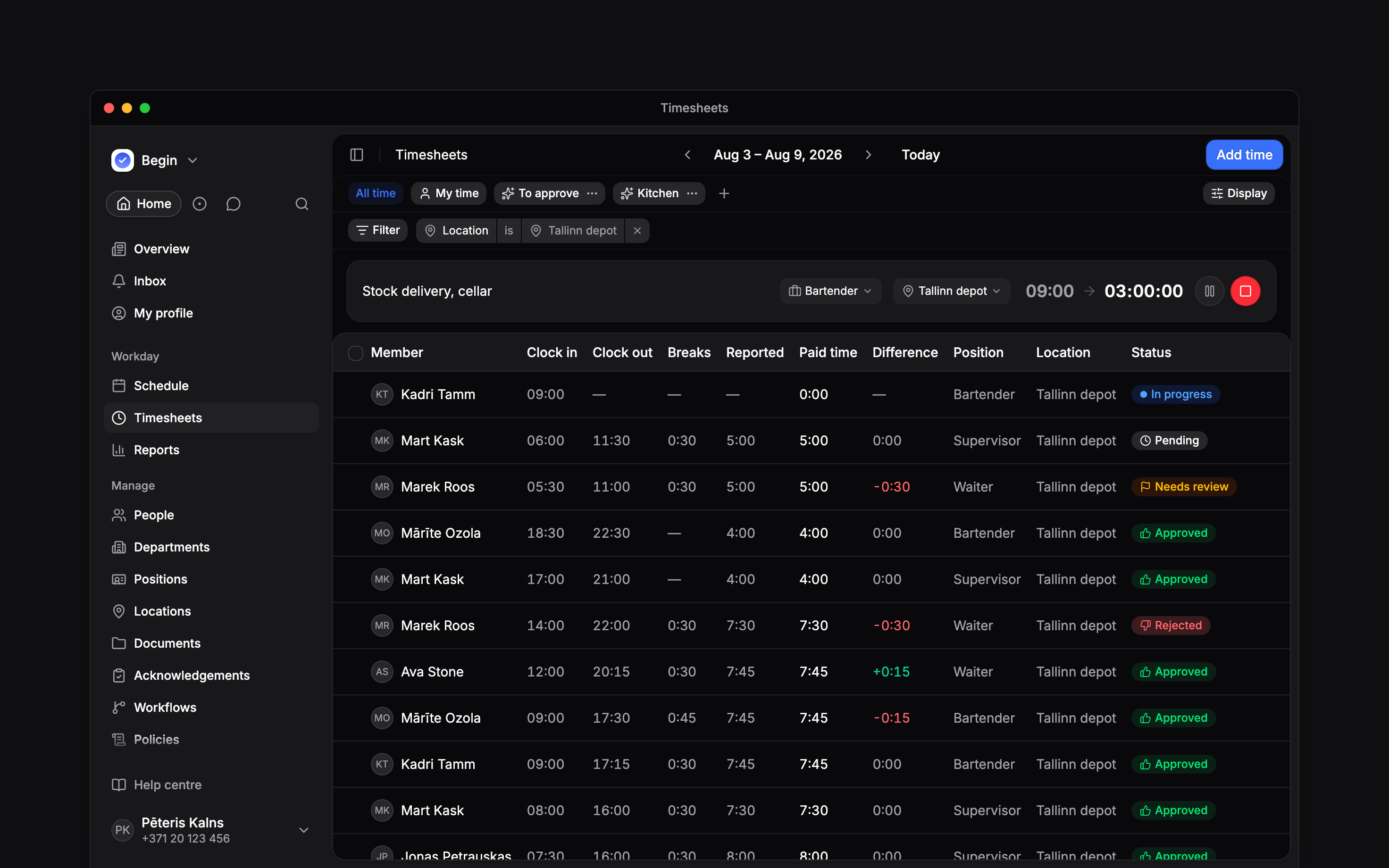This screenshot has width=1389, height=868.
Task: Open the Tallinn depot timer location dropdown
Action: pos(951,291)
